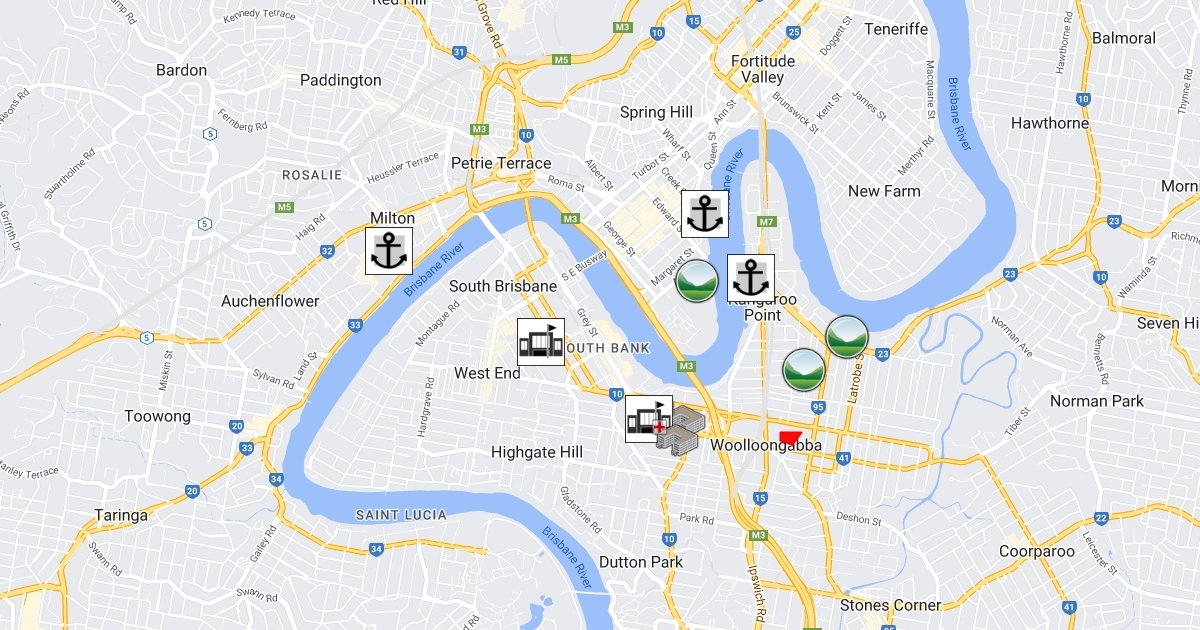Select the grey buildings marker near Woolloongabba

[x=680, y=432]
